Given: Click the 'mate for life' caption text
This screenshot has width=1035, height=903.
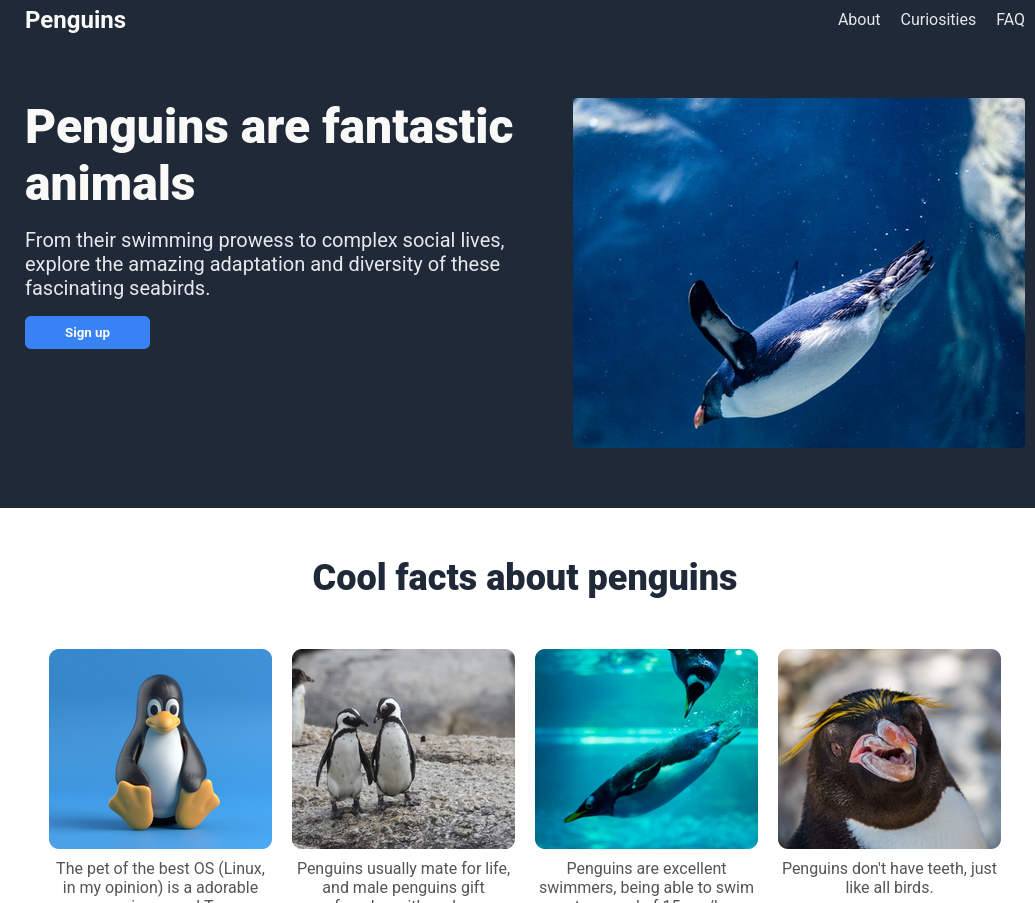Looking at the screenshot, I should click(x=403, y=881).
